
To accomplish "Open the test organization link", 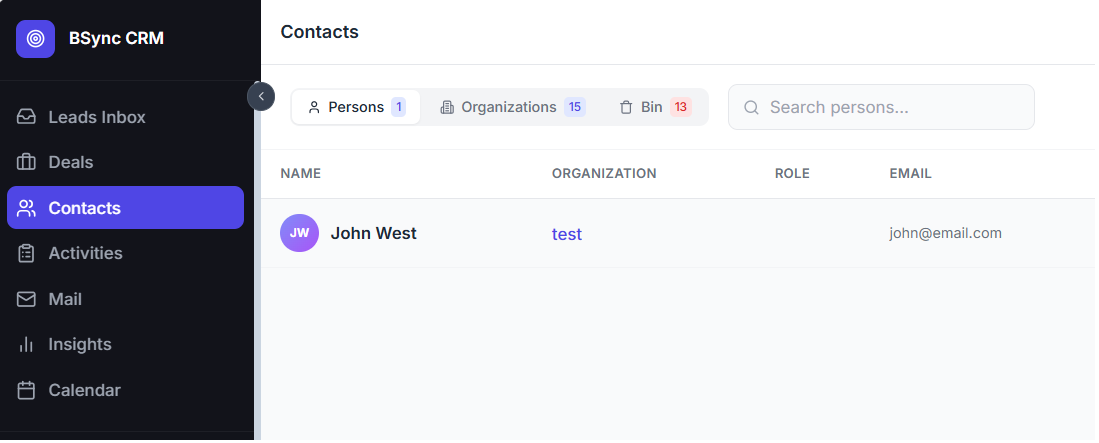I will point(566,234).
